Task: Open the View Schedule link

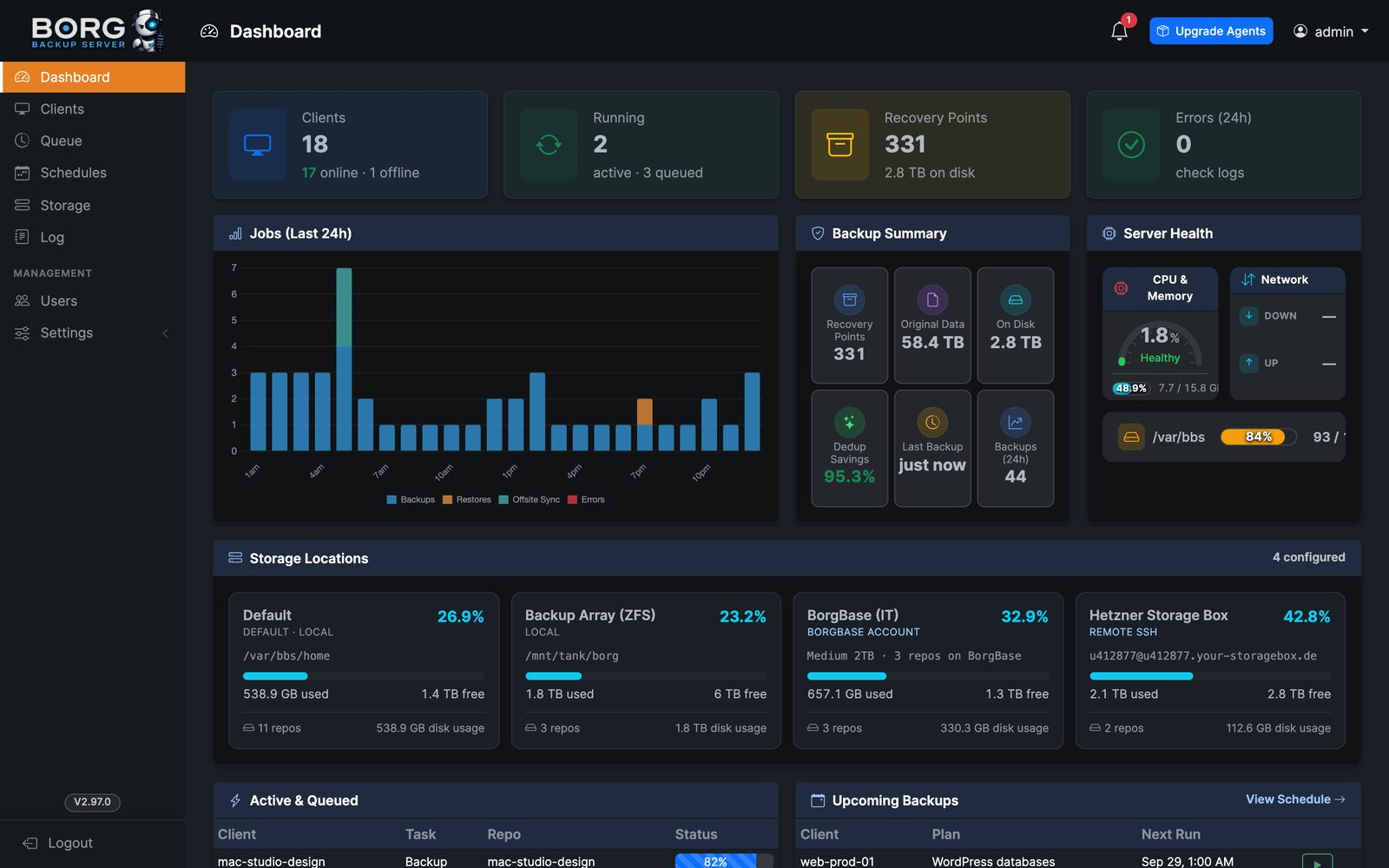Action: point(1295,799)
